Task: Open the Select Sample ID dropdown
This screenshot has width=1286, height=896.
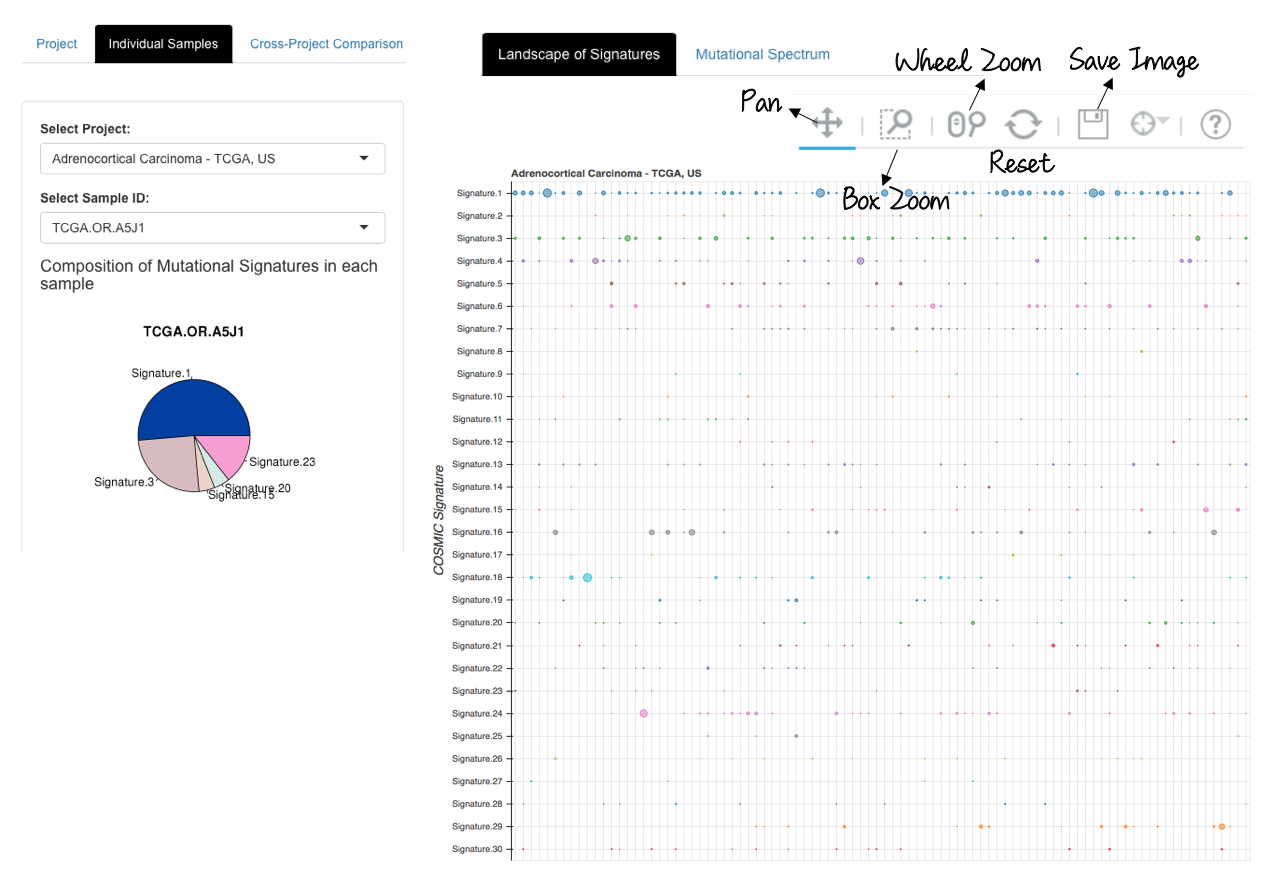Action: click(212, 227)
